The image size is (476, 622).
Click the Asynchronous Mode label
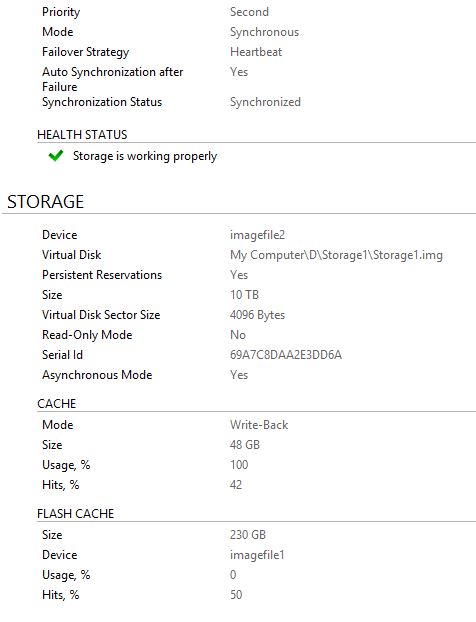point(97,375)
